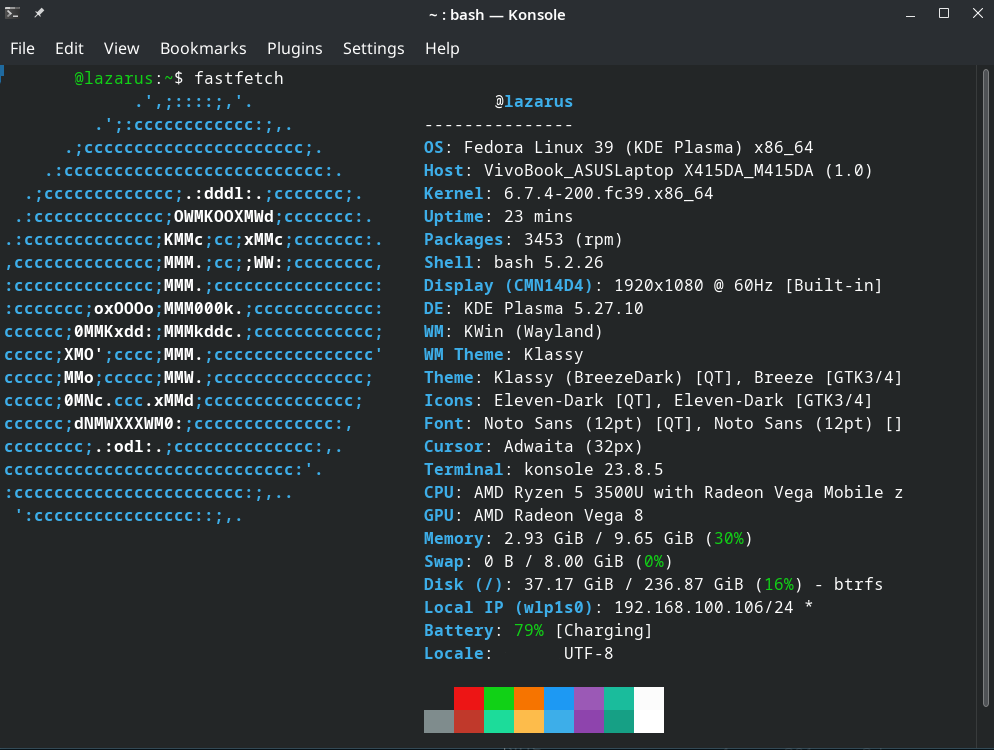Open the Plugins menu

(x=294, y=48)
